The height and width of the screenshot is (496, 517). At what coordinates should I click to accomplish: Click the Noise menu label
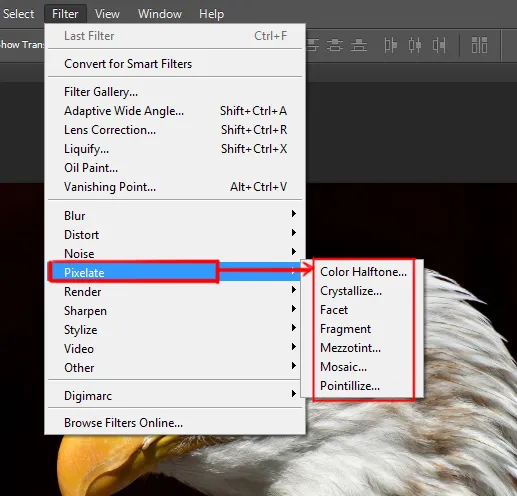click(79, 254)
